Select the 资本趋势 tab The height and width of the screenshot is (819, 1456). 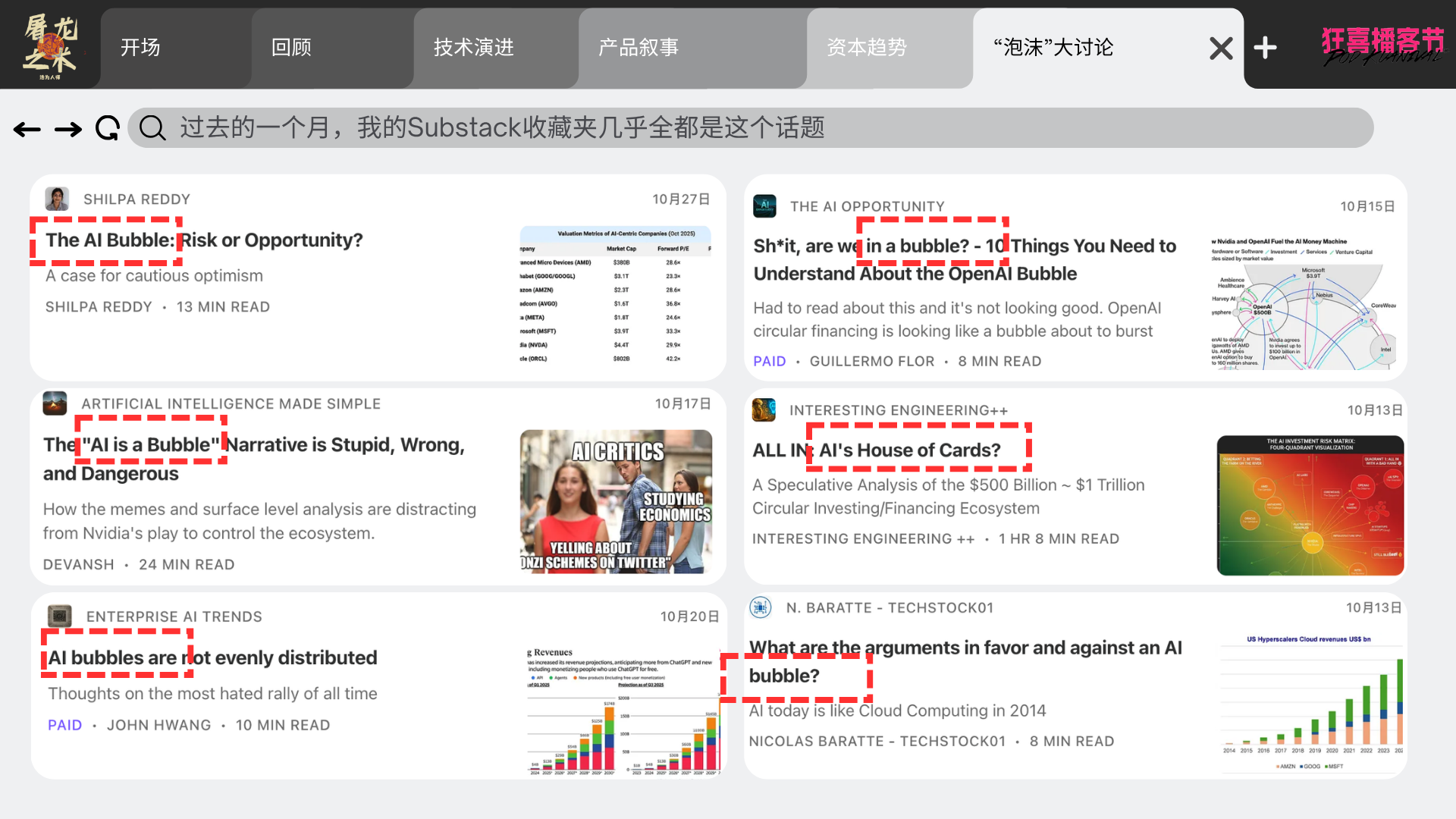[867, 48]
